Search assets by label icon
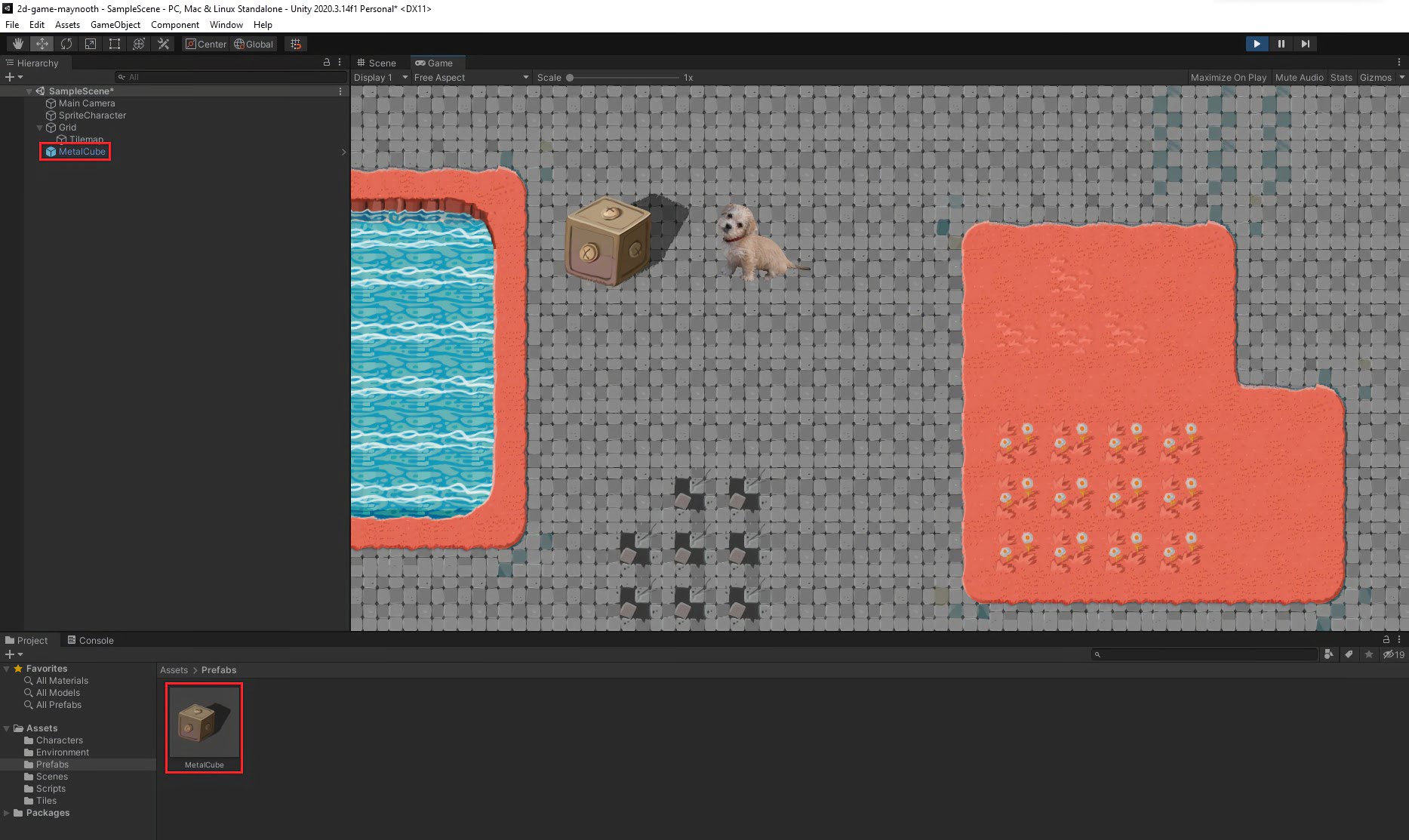This screenshot has width=1409, height=840. coord(1349,654)
